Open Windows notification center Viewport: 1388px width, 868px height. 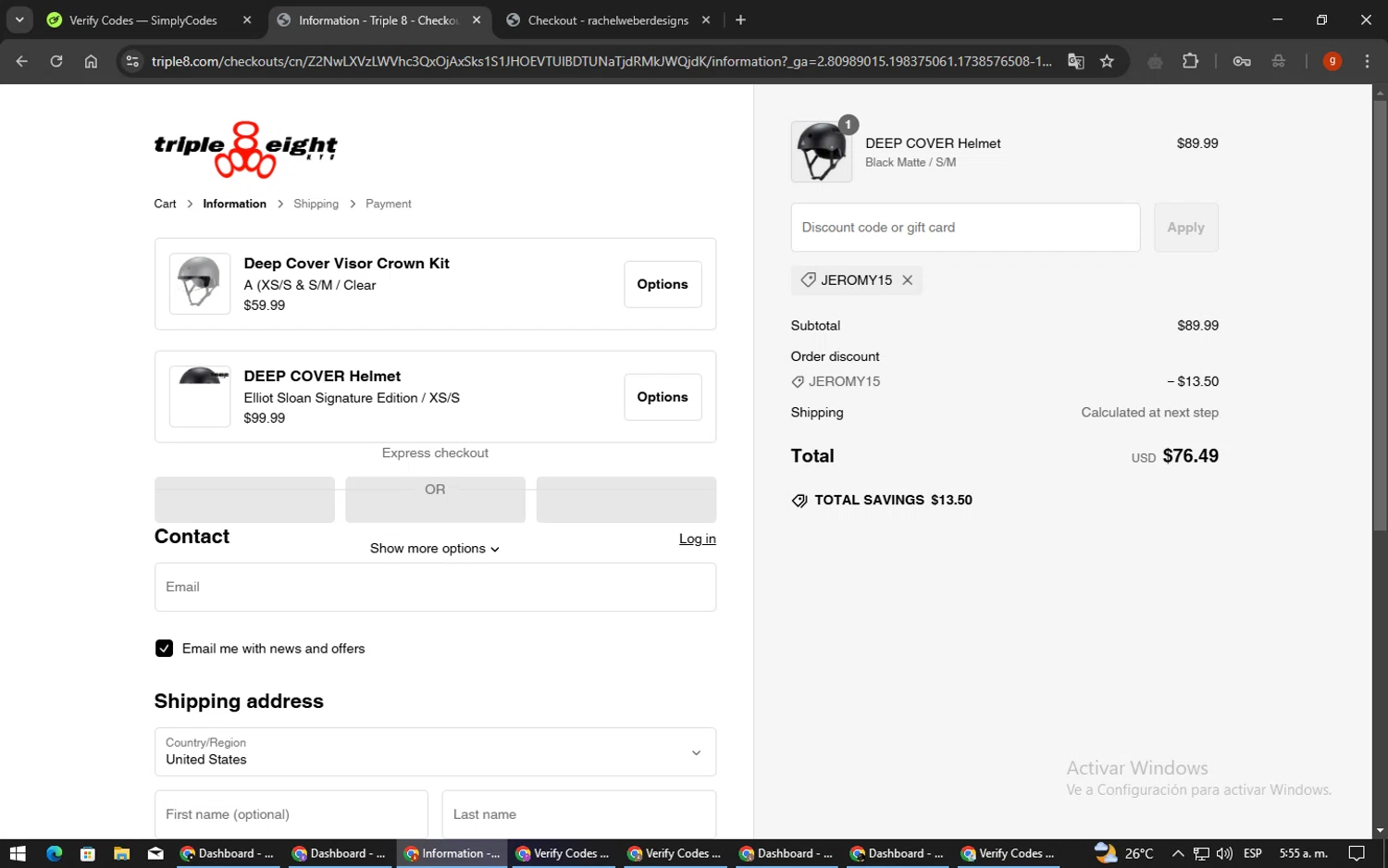pos(1357,853)
